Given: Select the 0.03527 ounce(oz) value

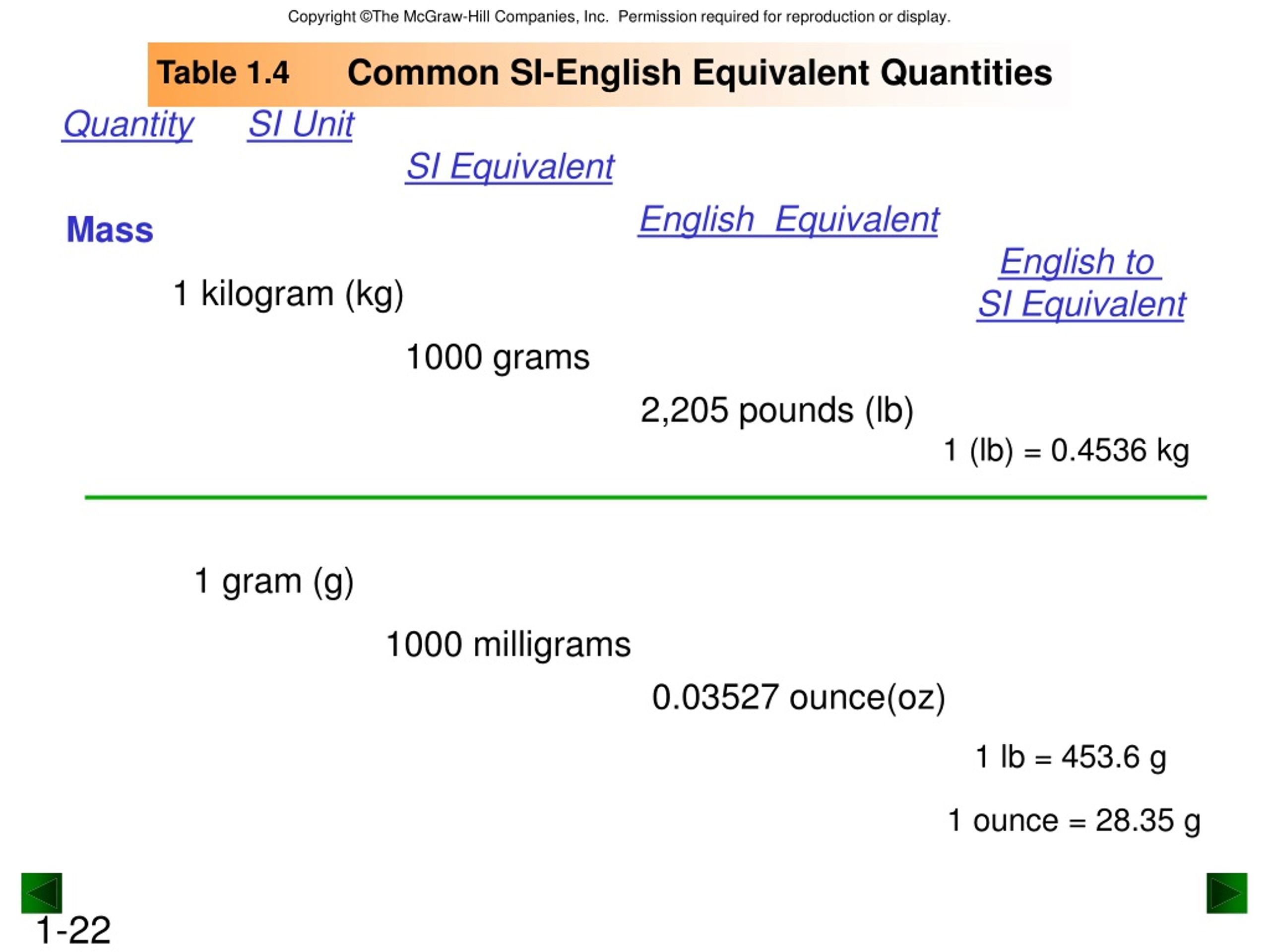Looking at the screenshot, I should click(799, 698).
